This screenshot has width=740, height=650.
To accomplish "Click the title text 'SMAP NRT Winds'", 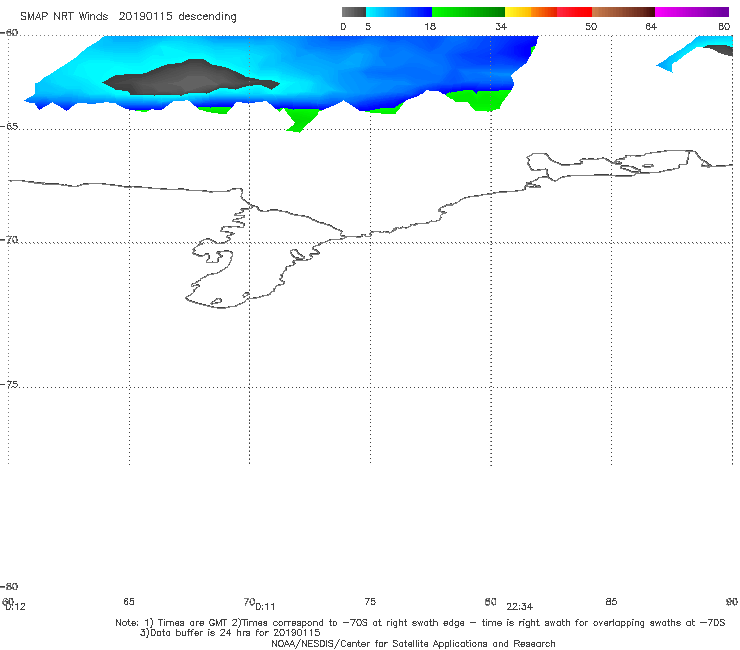I will pos(64,16).
